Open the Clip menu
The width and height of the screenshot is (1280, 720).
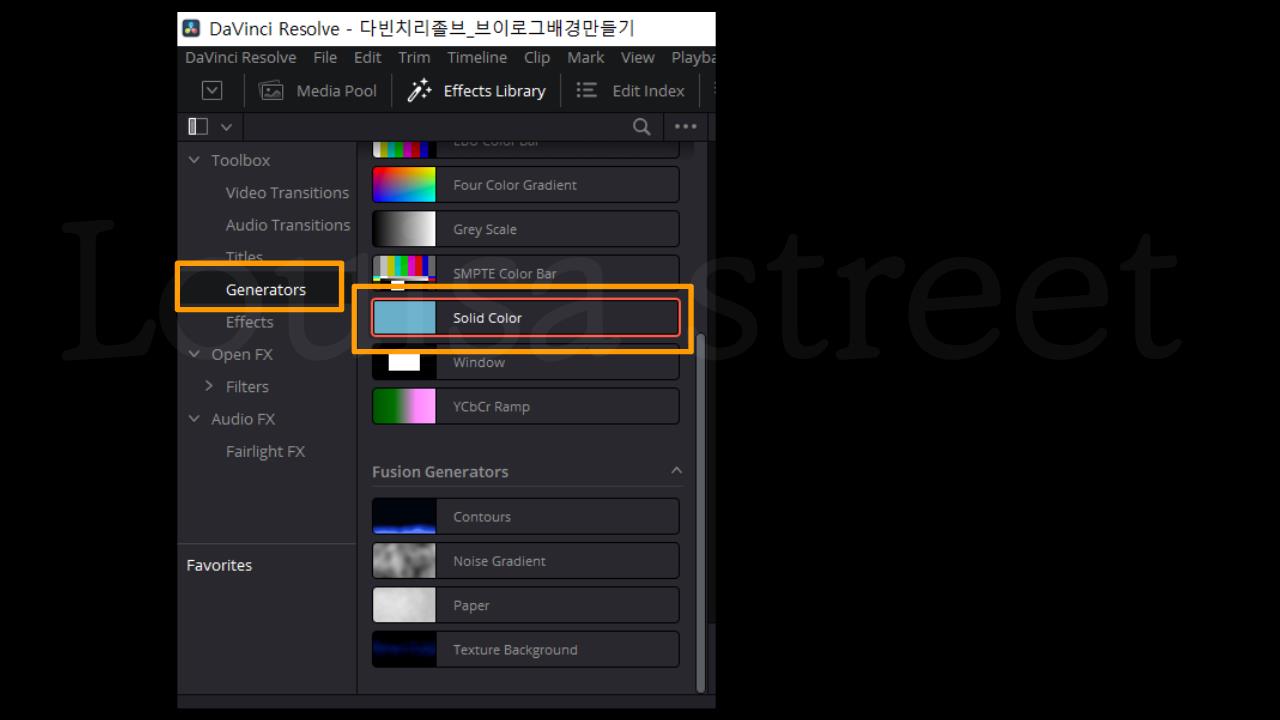tap(537, 58)
